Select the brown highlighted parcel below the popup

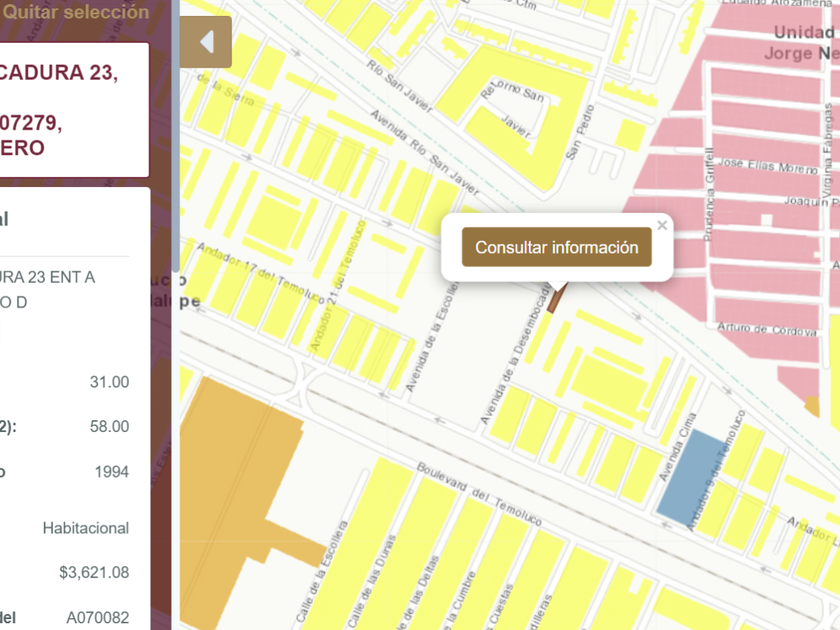tap(557, 296)
